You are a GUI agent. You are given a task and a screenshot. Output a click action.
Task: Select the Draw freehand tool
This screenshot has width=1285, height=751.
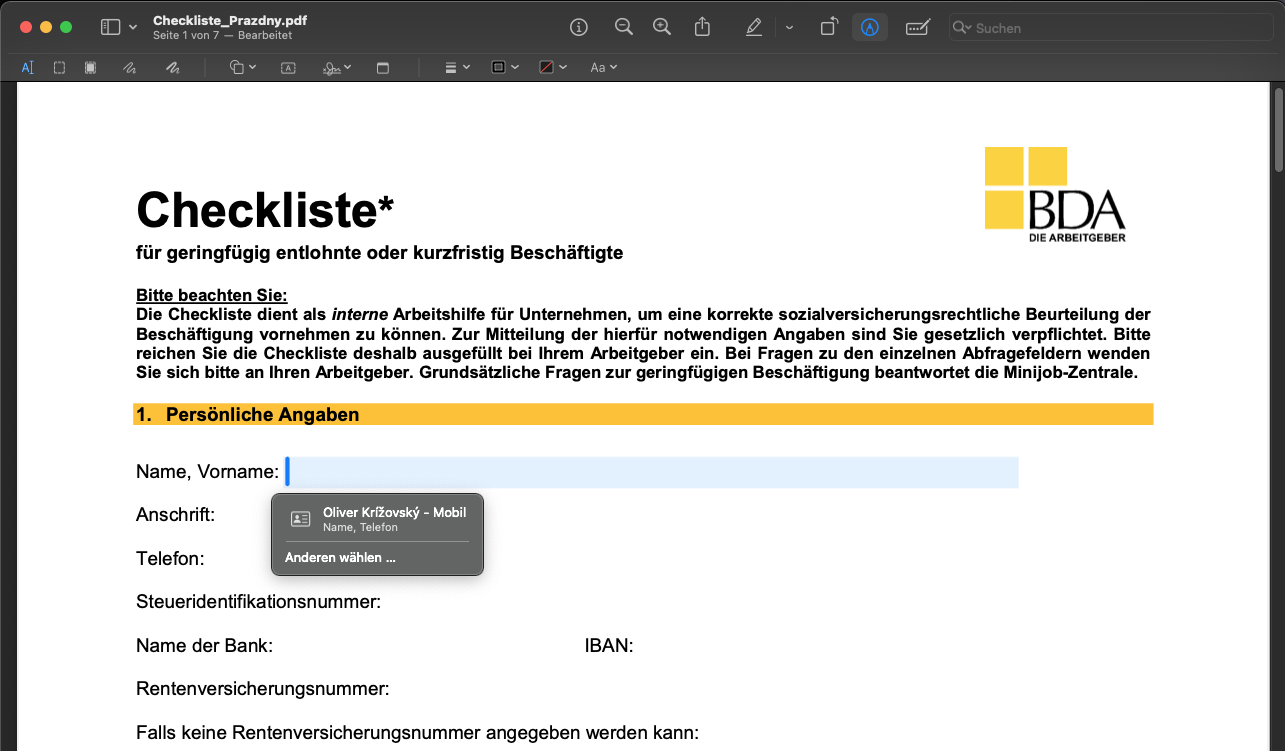[x=173, y=67]
